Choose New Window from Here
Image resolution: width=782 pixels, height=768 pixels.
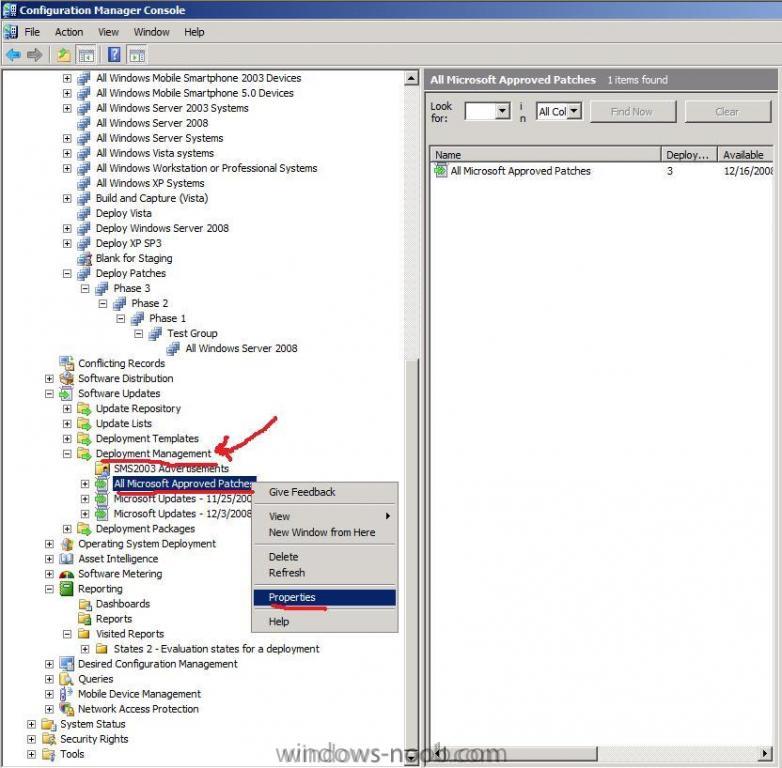(x=325, y=532)
